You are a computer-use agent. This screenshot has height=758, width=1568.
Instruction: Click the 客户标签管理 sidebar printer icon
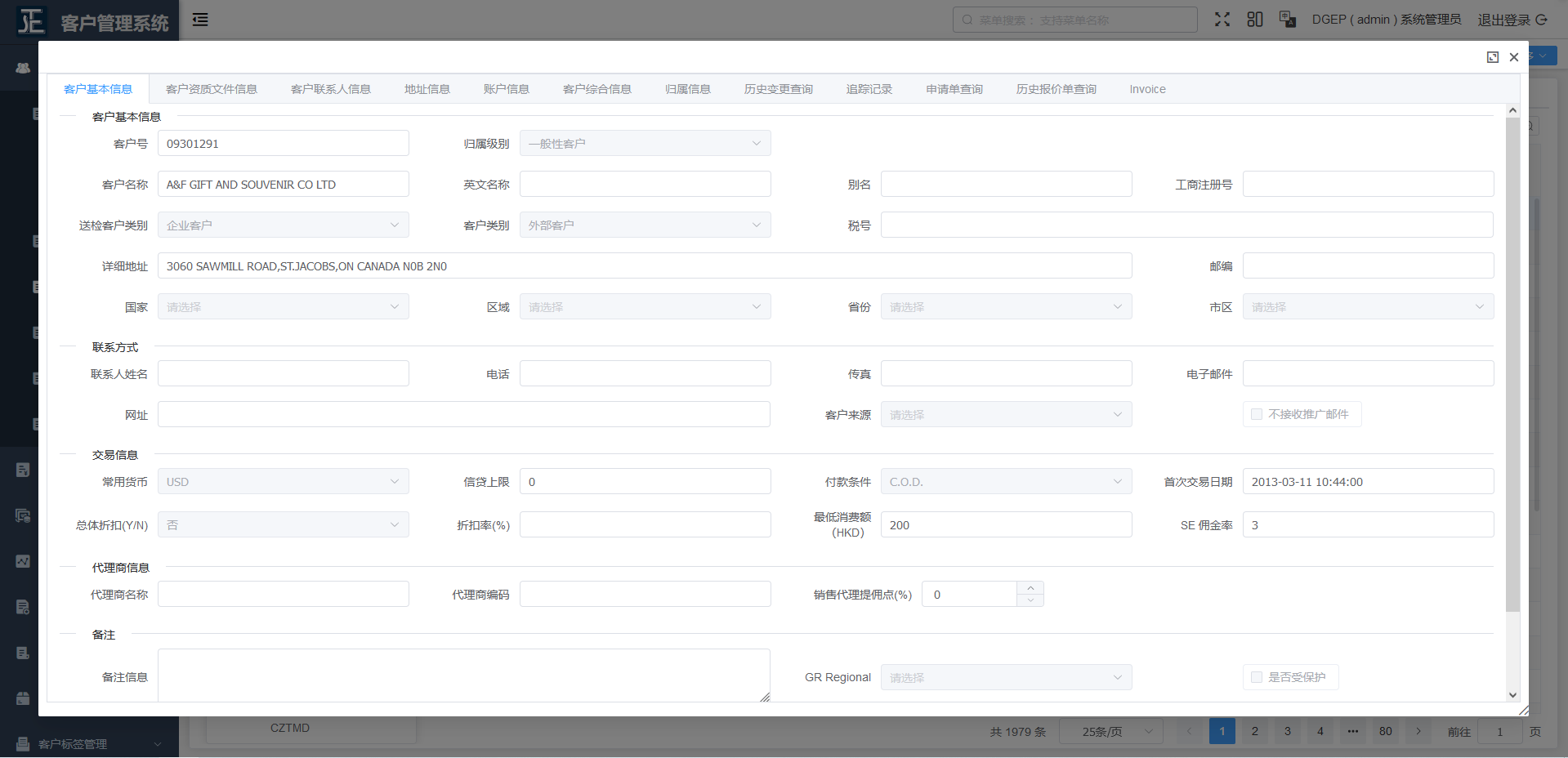(x=23, y=744)
